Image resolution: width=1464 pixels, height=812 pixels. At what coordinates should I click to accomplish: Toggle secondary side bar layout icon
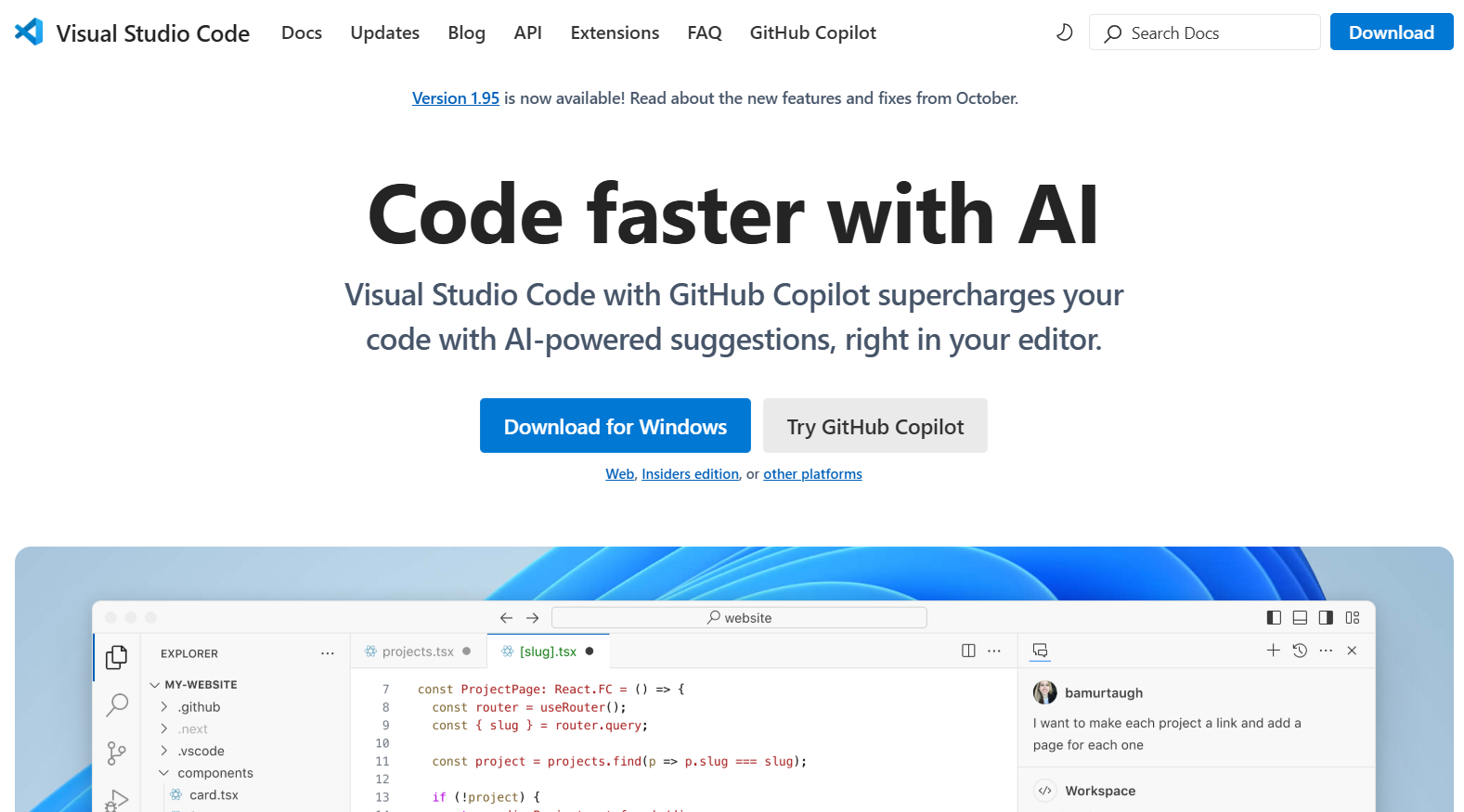pos(1326,618)
